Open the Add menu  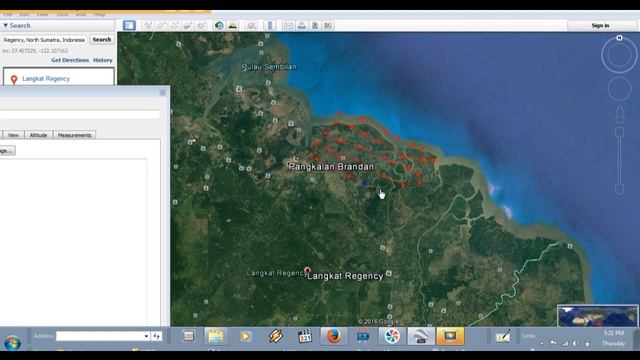tap(81, 14)
